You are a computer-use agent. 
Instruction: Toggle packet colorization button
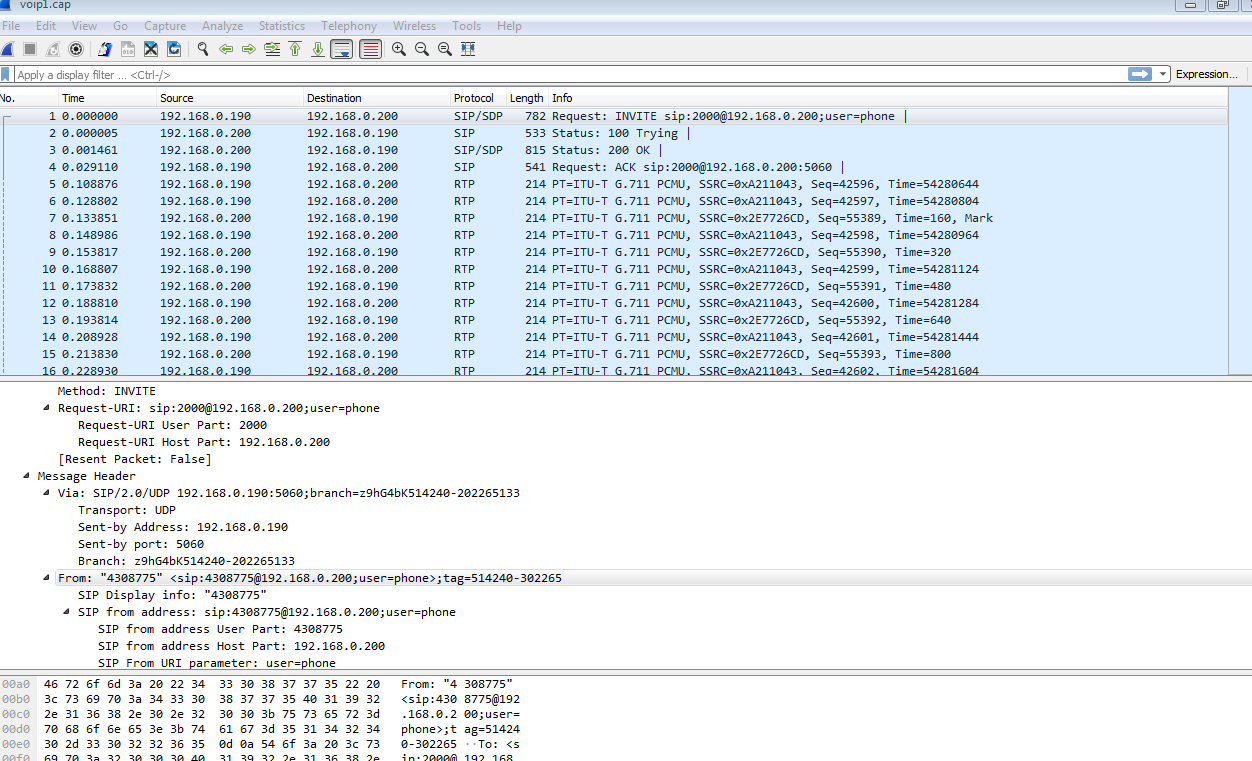click(370, 49)
